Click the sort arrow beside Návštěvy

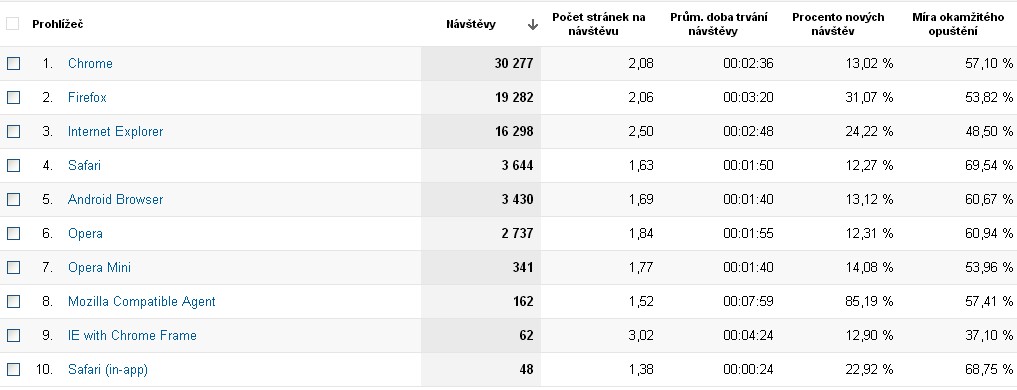point(532,25)
